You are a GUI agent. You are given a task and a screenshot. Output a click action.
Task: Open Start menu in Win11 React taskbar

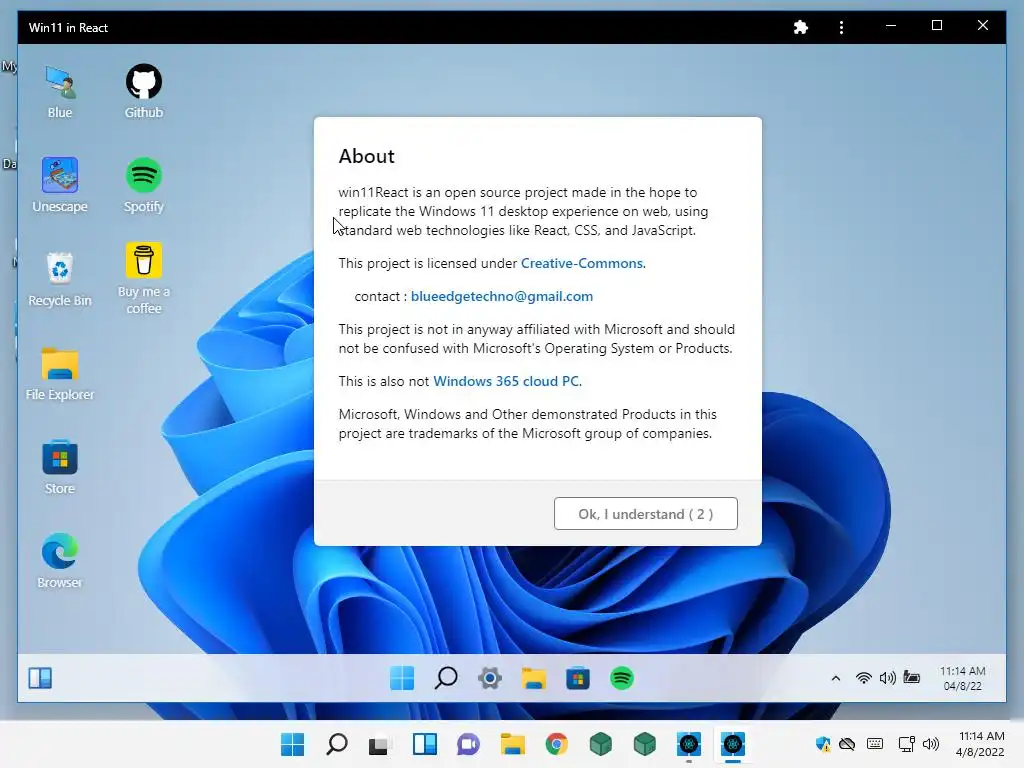(x=402, y=678)
